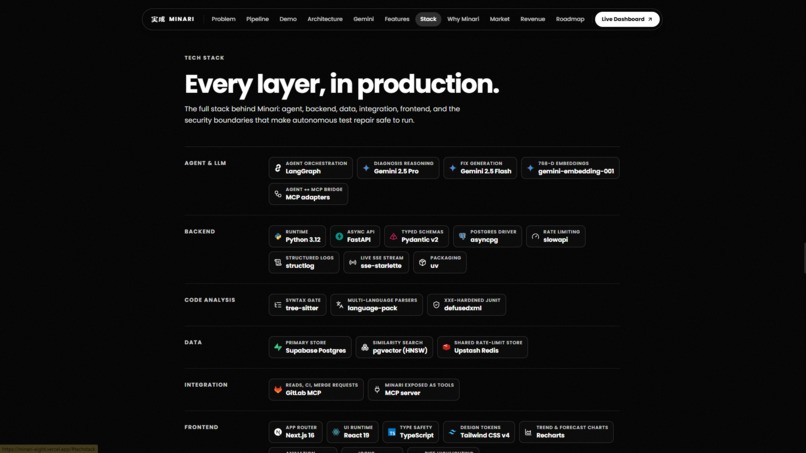This screenshot has height=453, width=806.
Task: Click the LangGraph agent orchestration icon
Action: pos(278,168)
